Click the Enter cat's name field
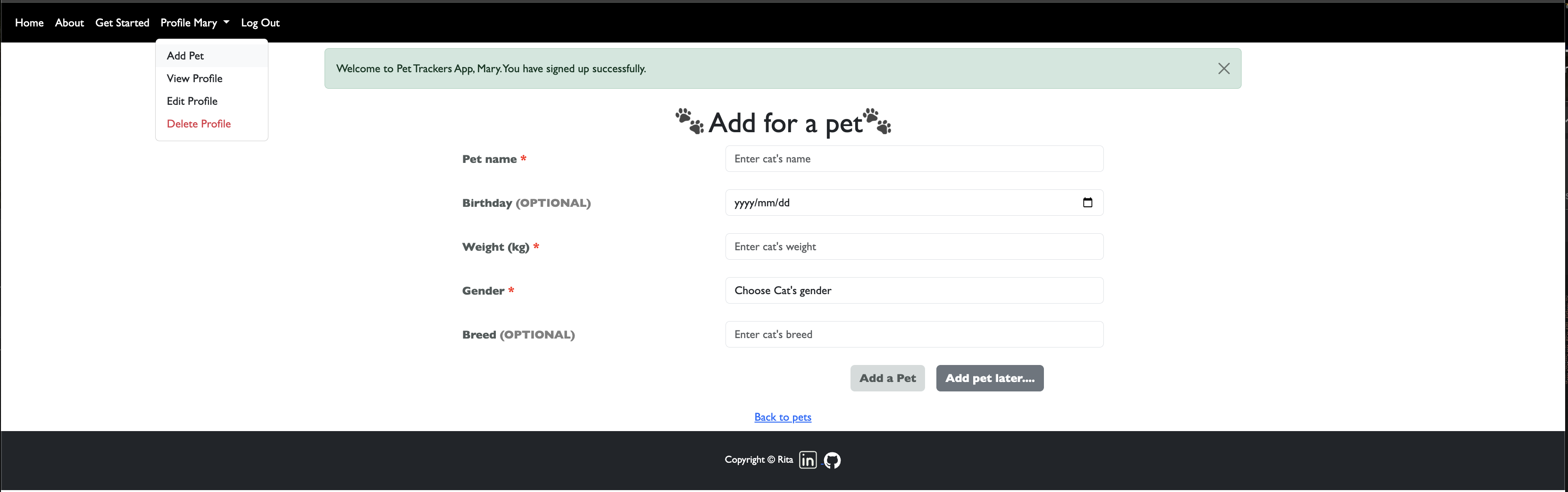The height and width of the screenshot is (492, 1568). coord(914,158)
